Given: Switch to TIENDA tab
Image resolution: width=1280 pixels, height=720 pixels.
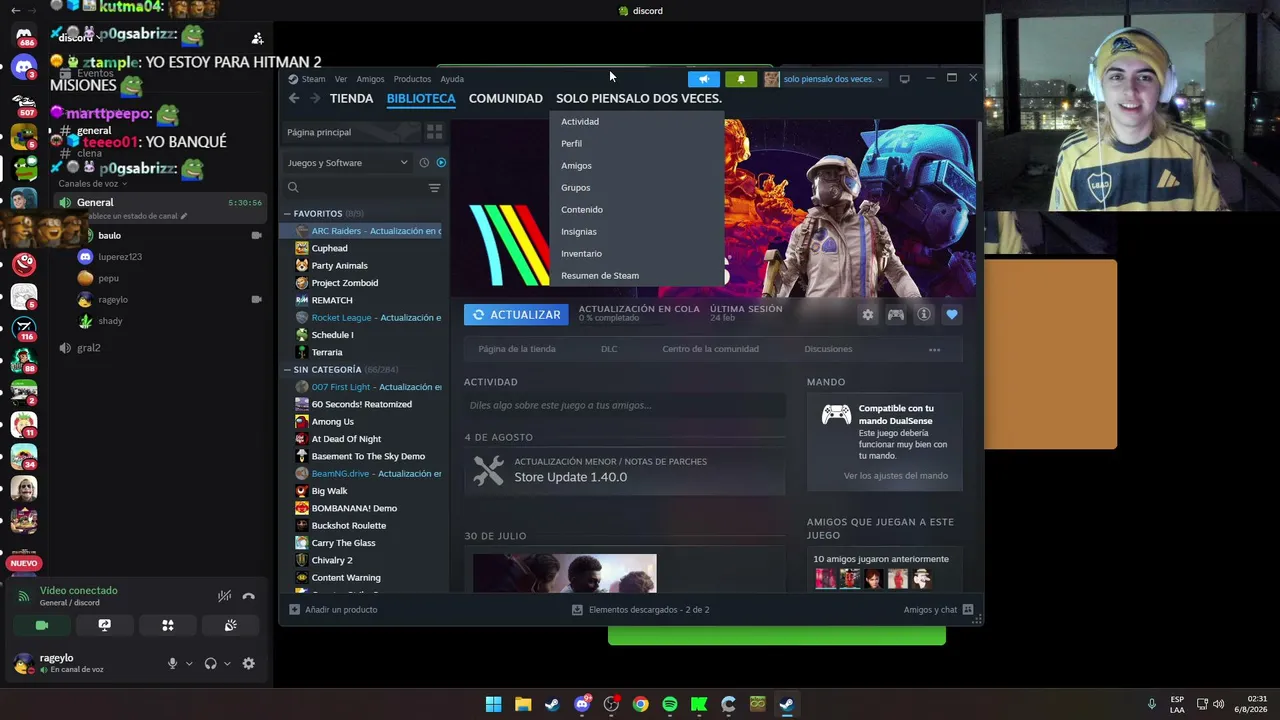Looking at the screenshot, I should pos(351,99).
